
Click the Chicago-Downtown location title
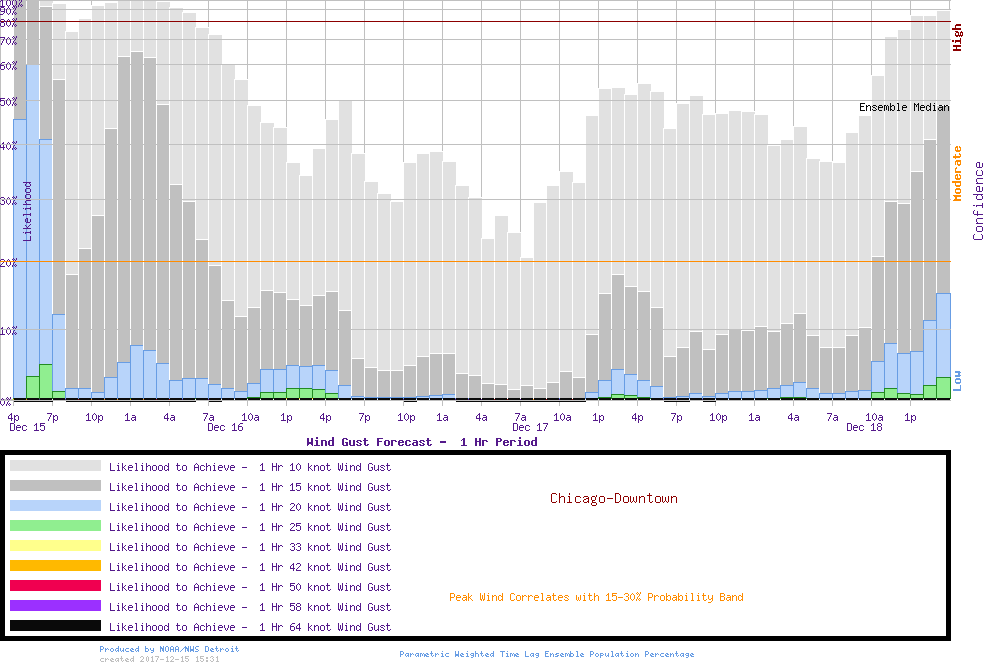click(613, 498)
